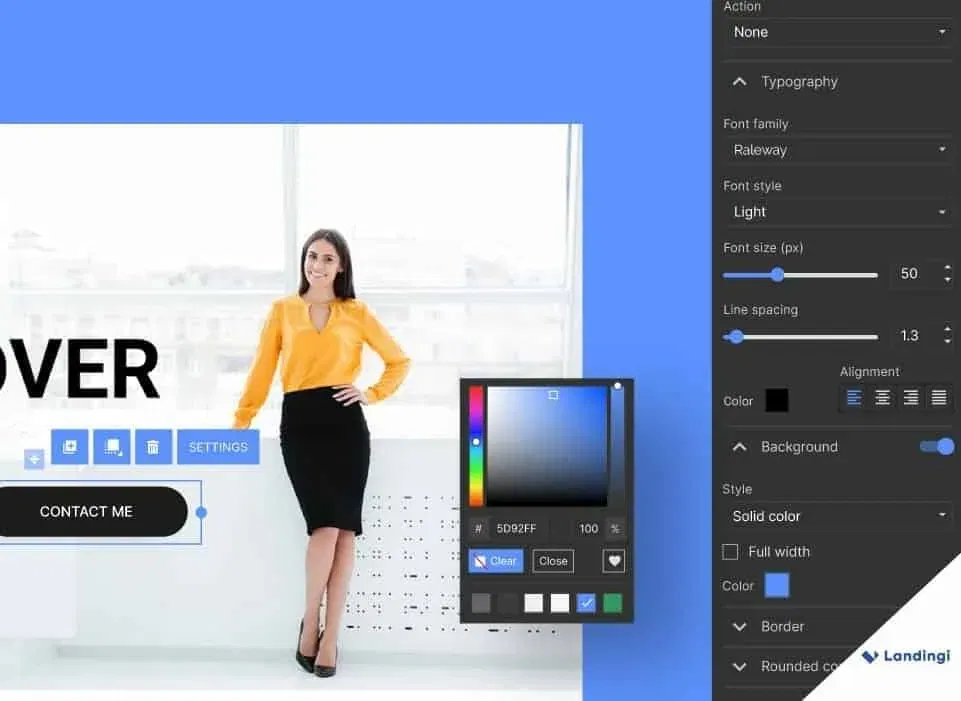This screenshot has width=961, height=701.
Task: Open the SETTINGS for the selected element
Action: tap(218, 447)
